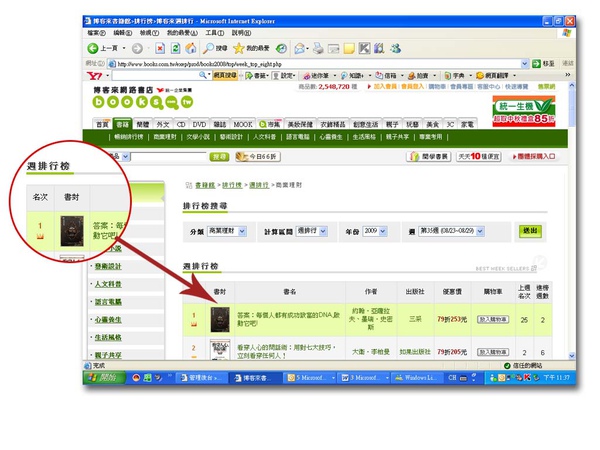Image resolution: width=600 pixels, height=450 pixels.
Task: Click the yellow note icon in IE toolbar
Action: [x=349, y=48]
